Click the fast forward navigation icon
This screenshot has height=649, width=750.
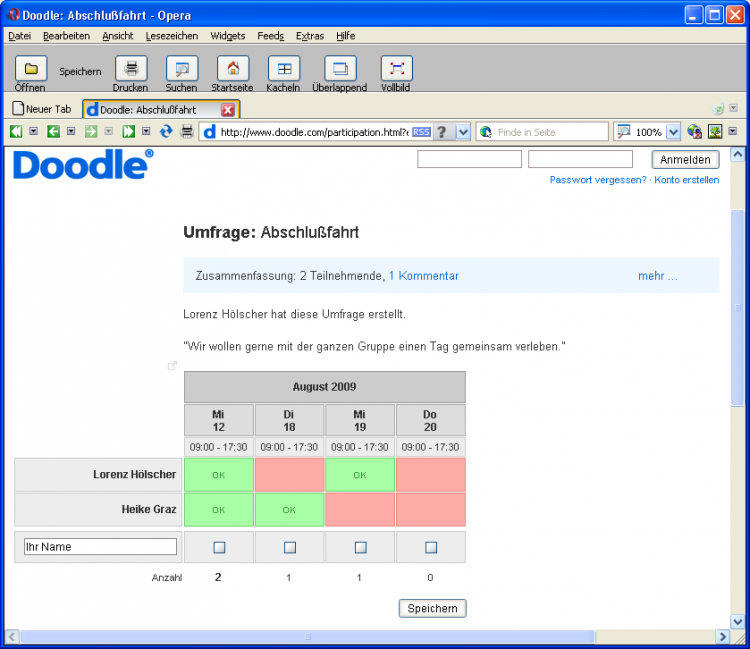(x=128, y=132)
